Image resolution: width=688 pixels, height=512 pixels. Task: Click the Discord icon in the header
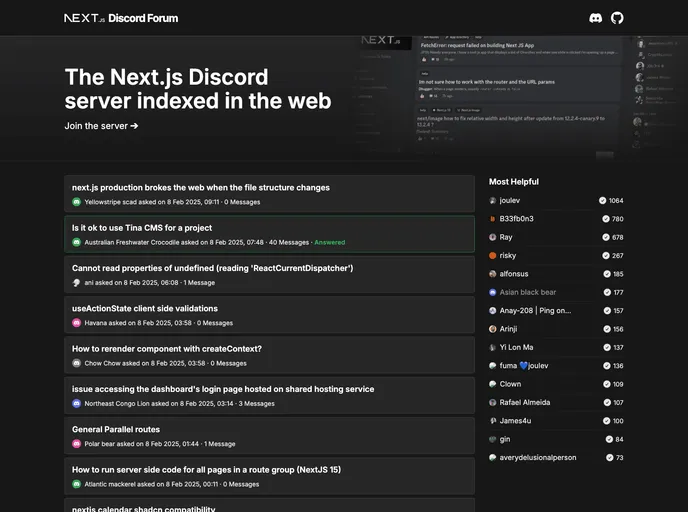click(x=596, y=18)
